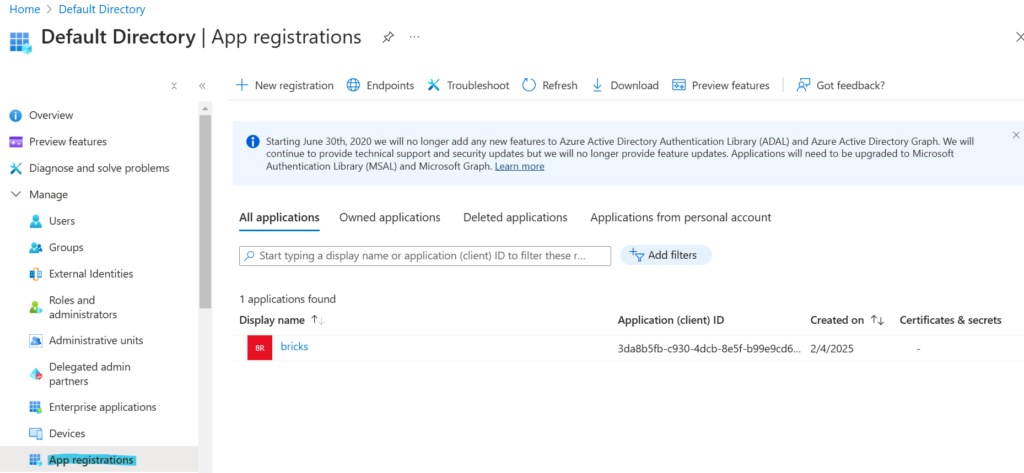
Task: Collapse the sidebar with double chevron
Action: pos(202,86)
